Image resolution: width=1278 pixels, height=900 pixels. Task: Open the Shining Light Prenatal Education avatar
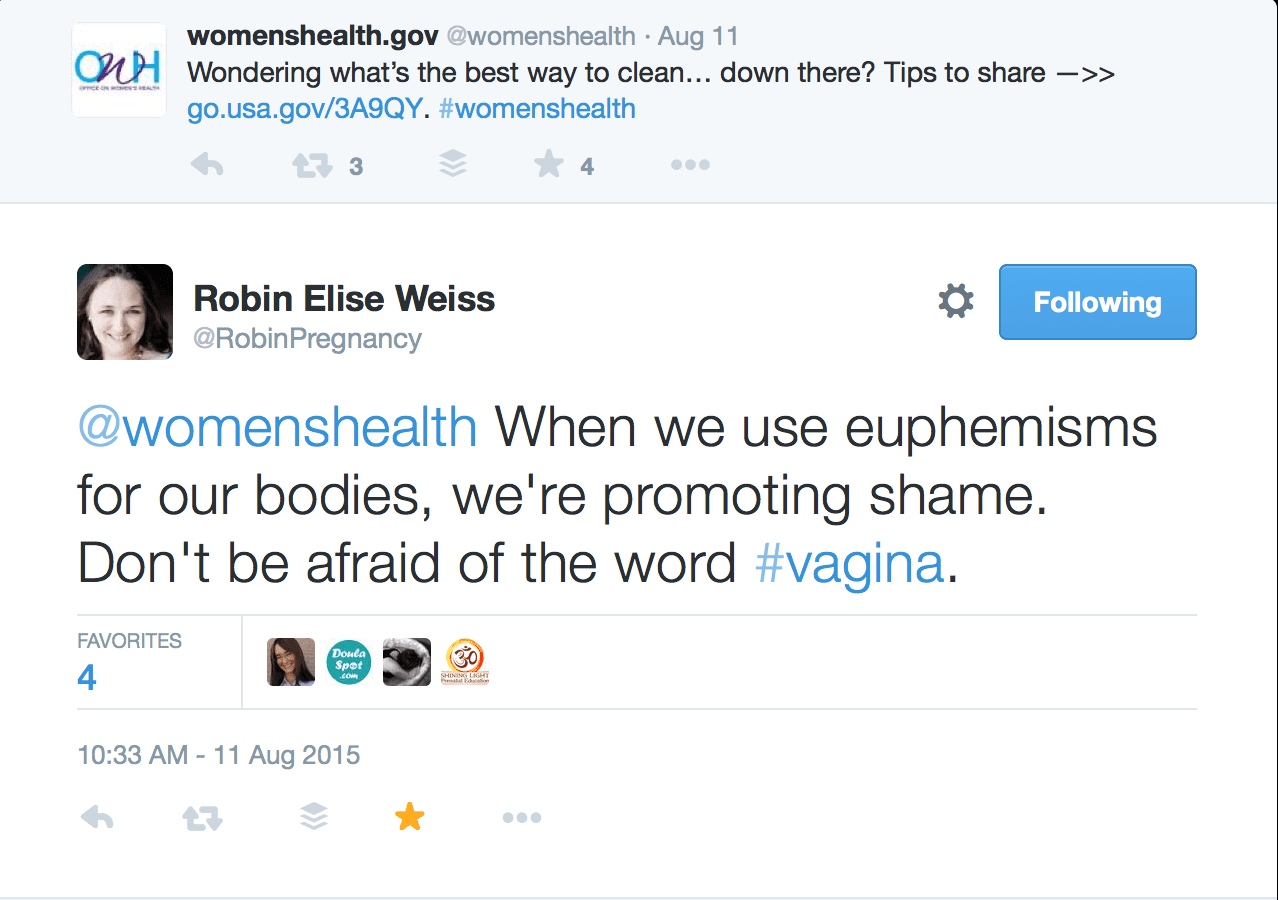pos(465,662)
